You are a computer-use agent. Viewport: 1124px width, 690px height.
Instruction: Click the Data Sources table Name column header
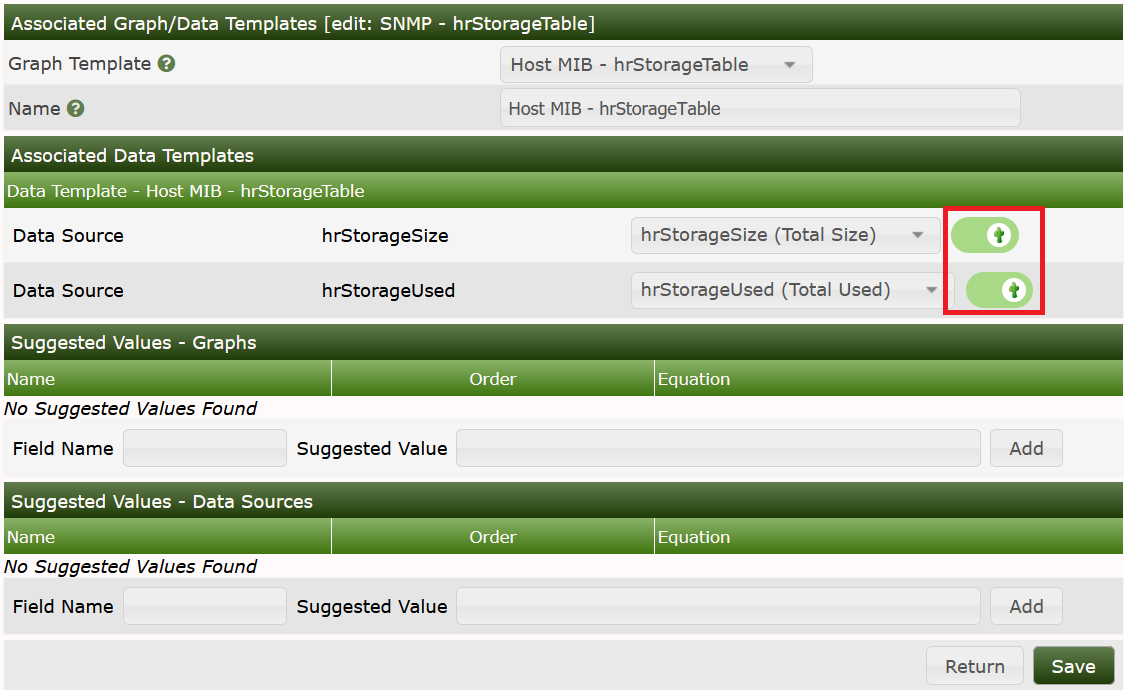(x=31, y=537)
